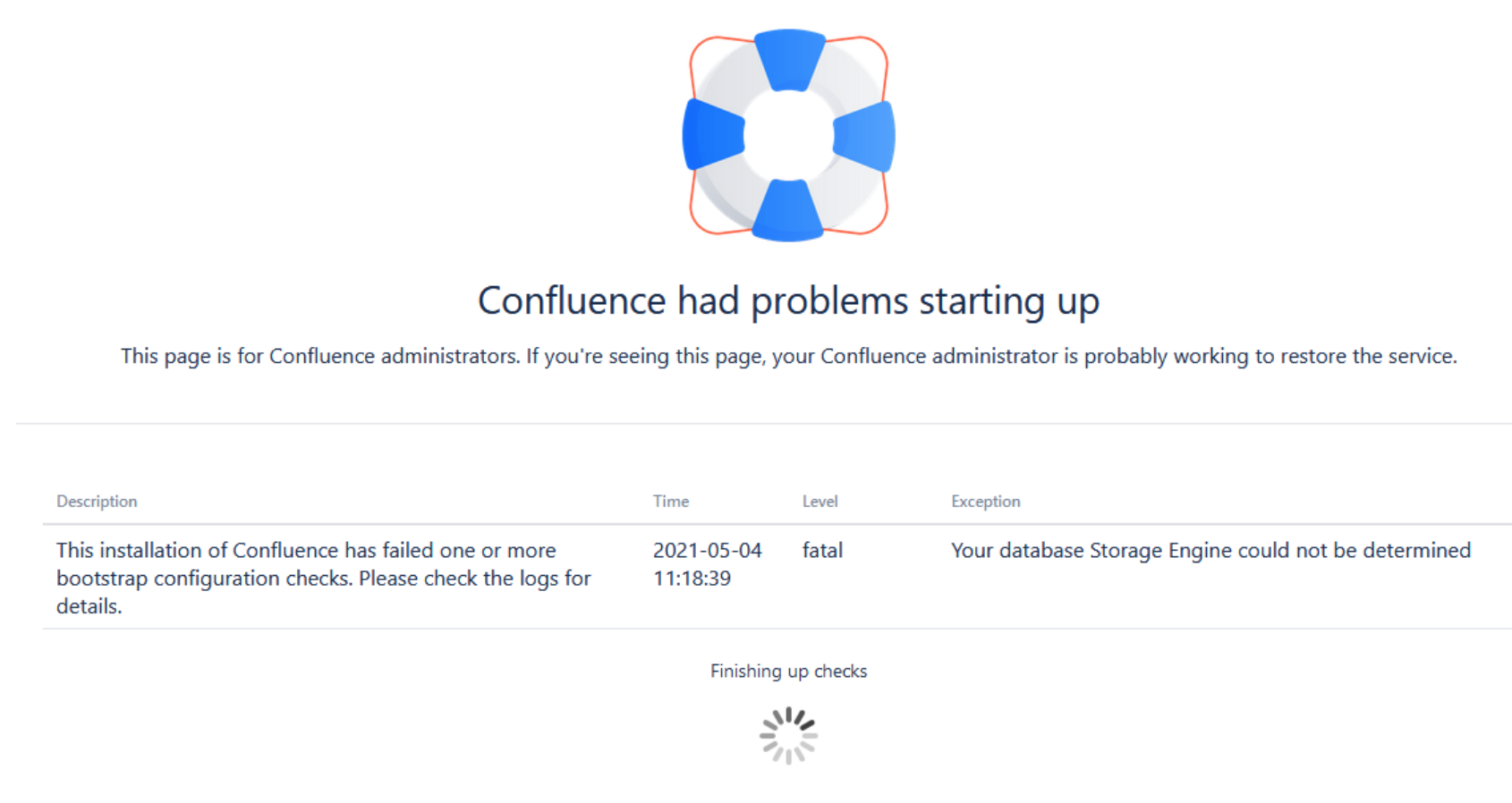
Task: Click the administrators notice paragraph
Action: 788,356
